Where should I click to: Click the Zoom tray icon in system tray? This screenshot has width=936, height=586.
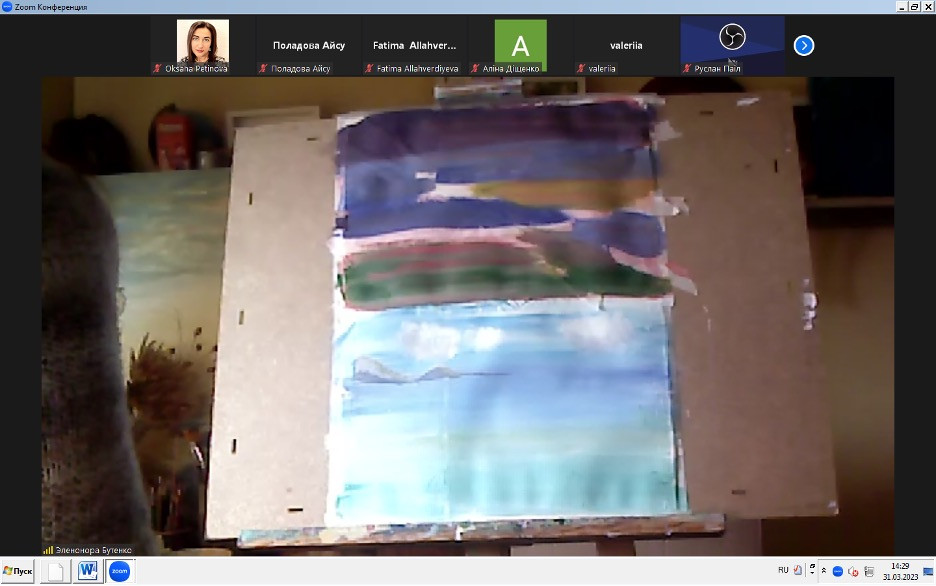click(838, 571)
